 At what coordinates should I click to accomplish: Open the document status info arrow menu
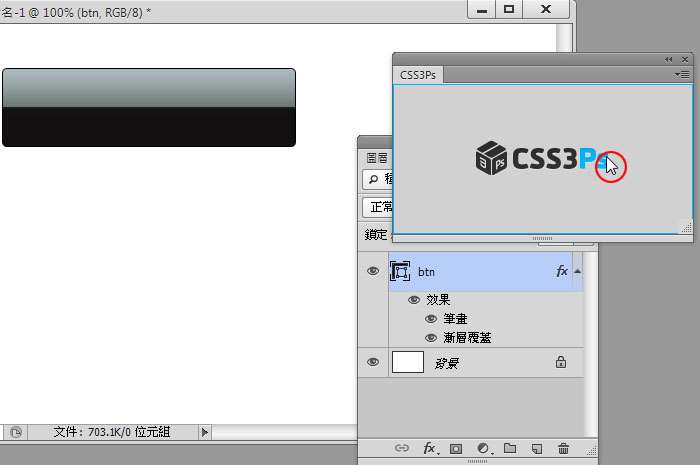pyautogui.click(x=204, y=432)
